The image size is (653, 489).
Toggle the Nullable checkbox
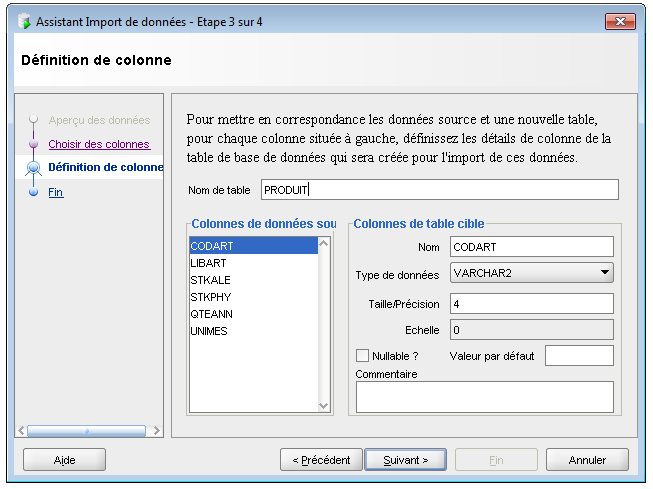click(x=362, y=355)
